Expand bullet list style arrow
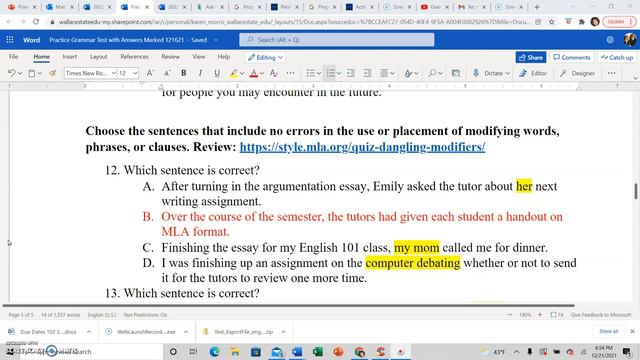640x360 pixels. (319, 73)
